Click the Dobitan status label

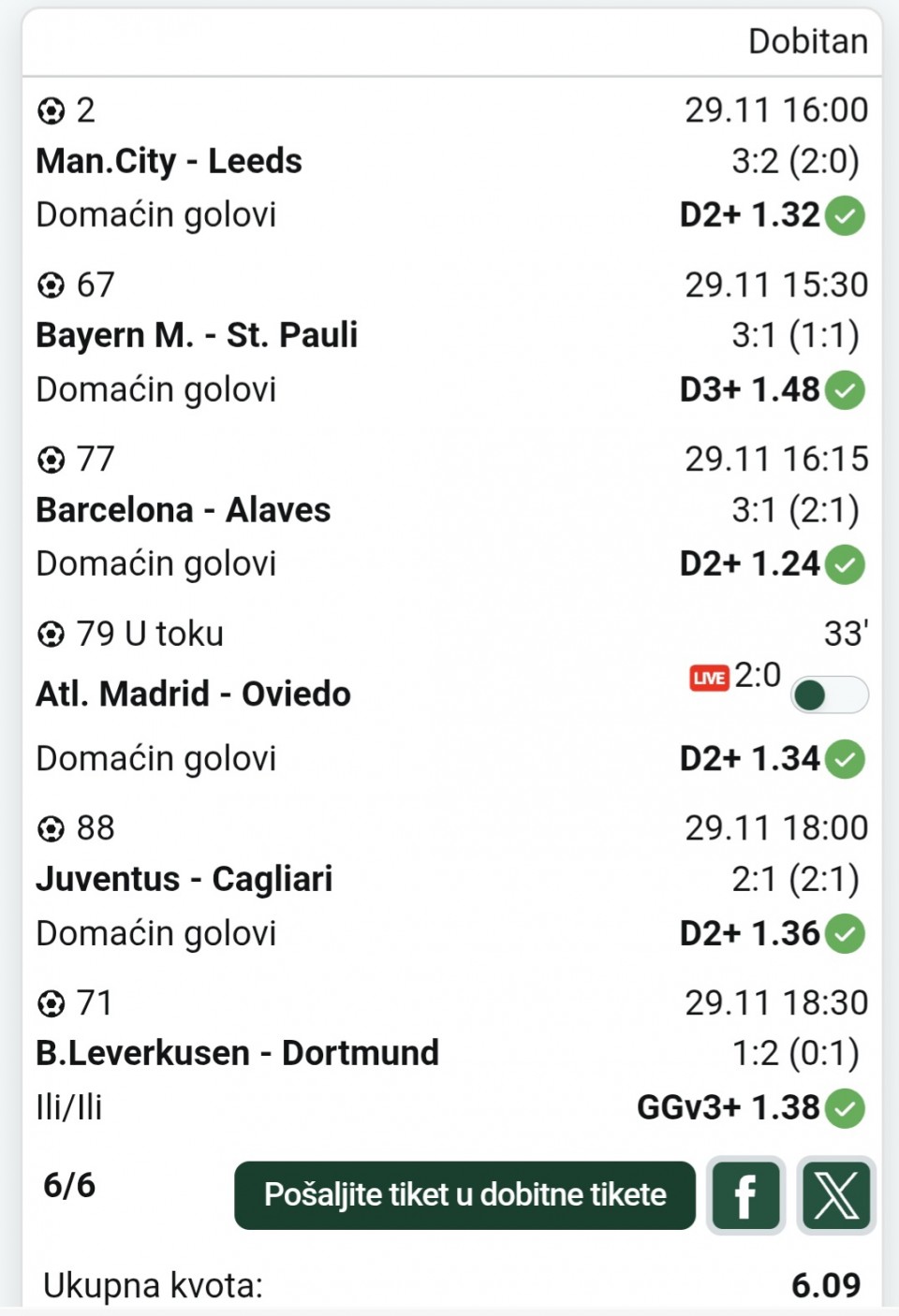point(808,42)
